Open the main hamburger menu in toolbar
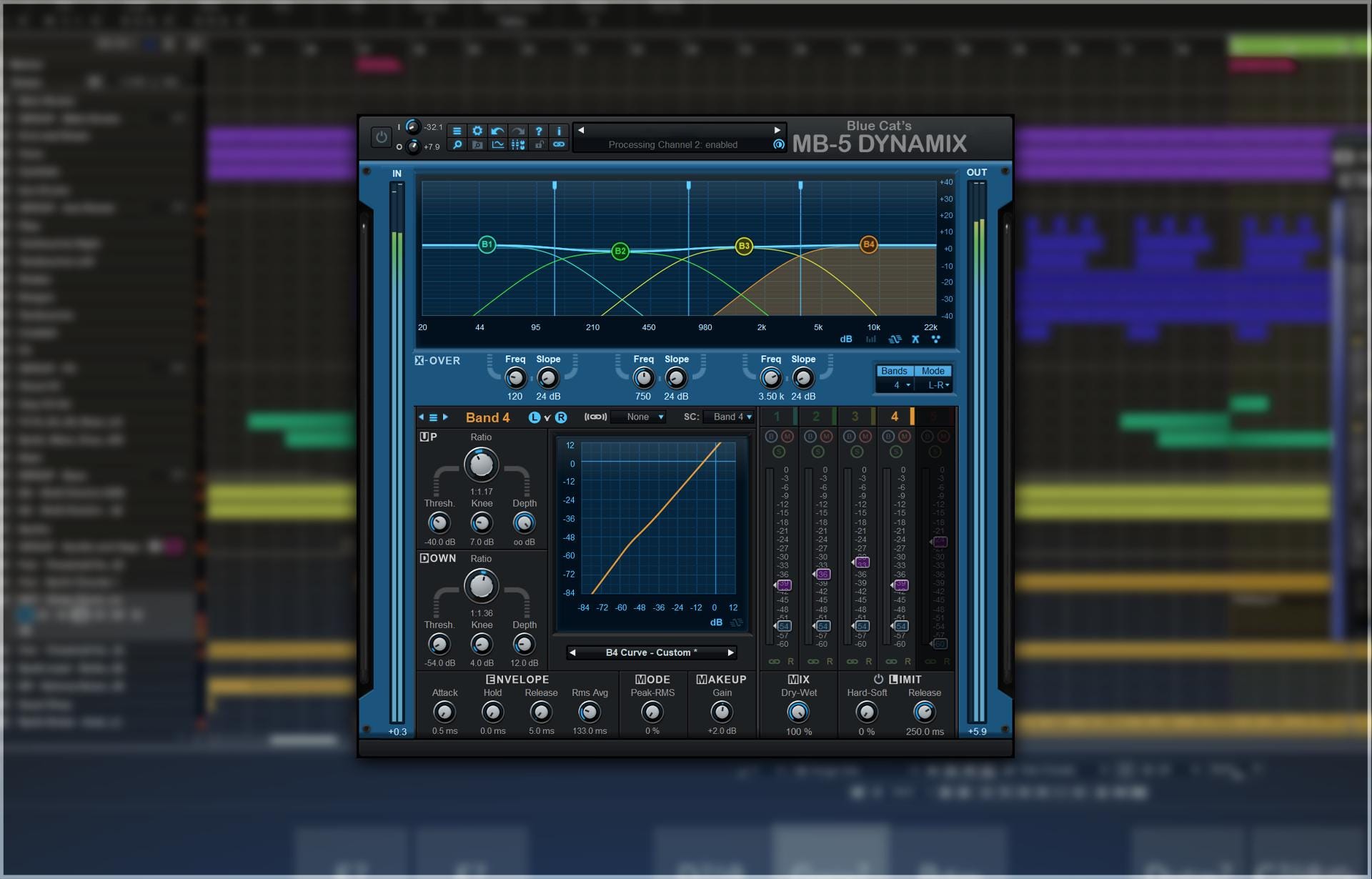This screenshot has width=1372, height=879. 457,131
